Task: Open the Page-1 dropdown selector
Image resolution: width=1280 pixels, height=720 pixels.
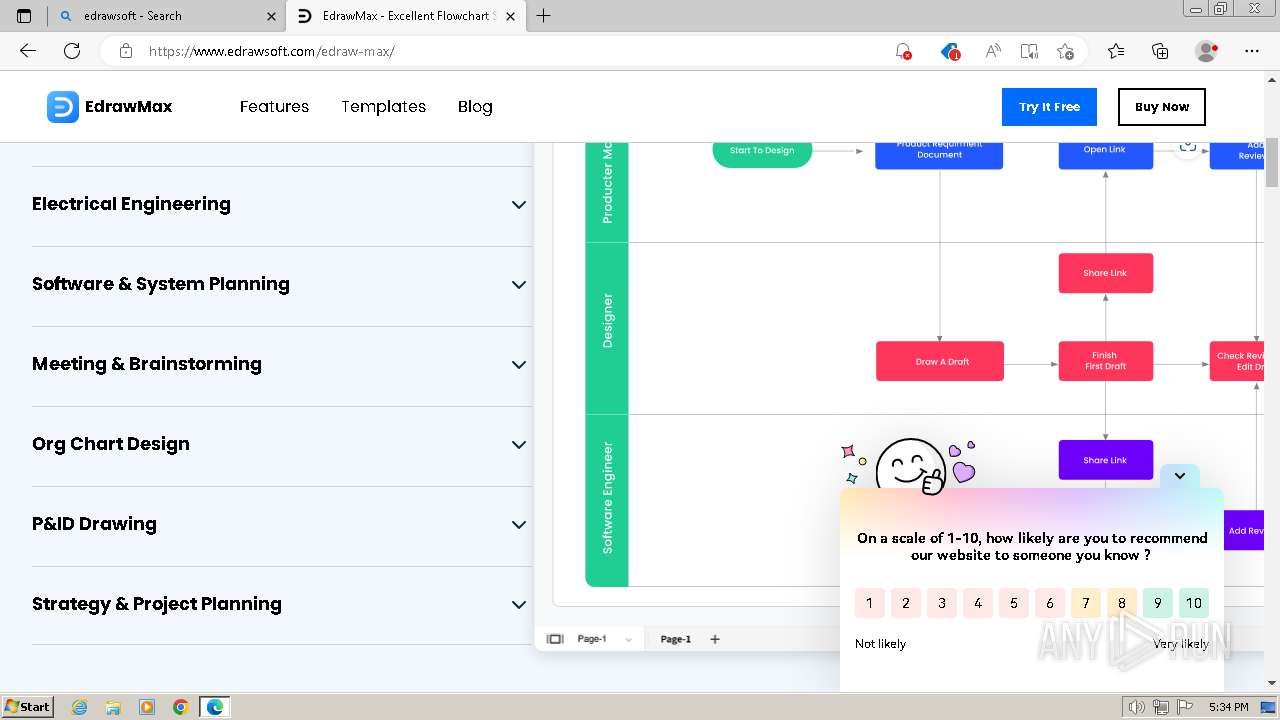Action: pos(605,639)
